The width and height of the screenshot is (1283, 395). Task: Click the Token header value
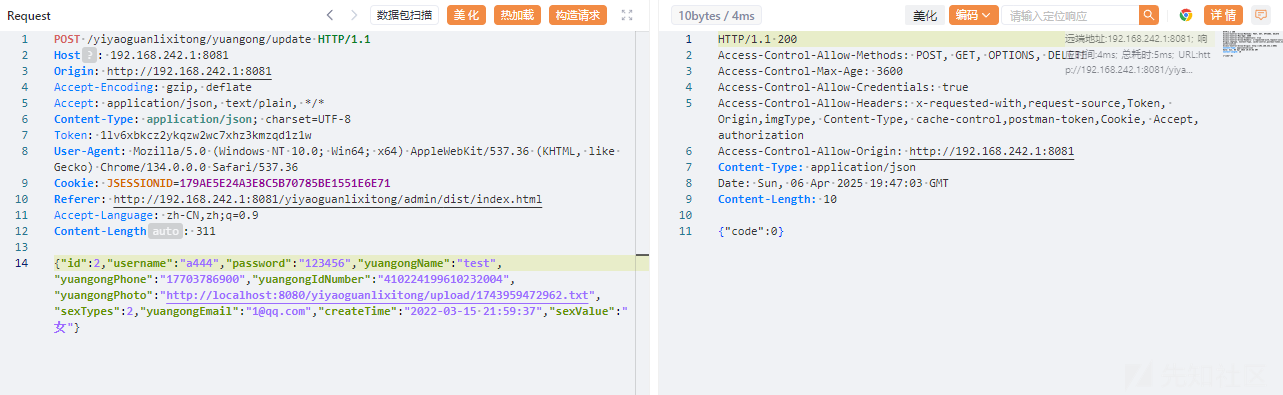[207, 136]
